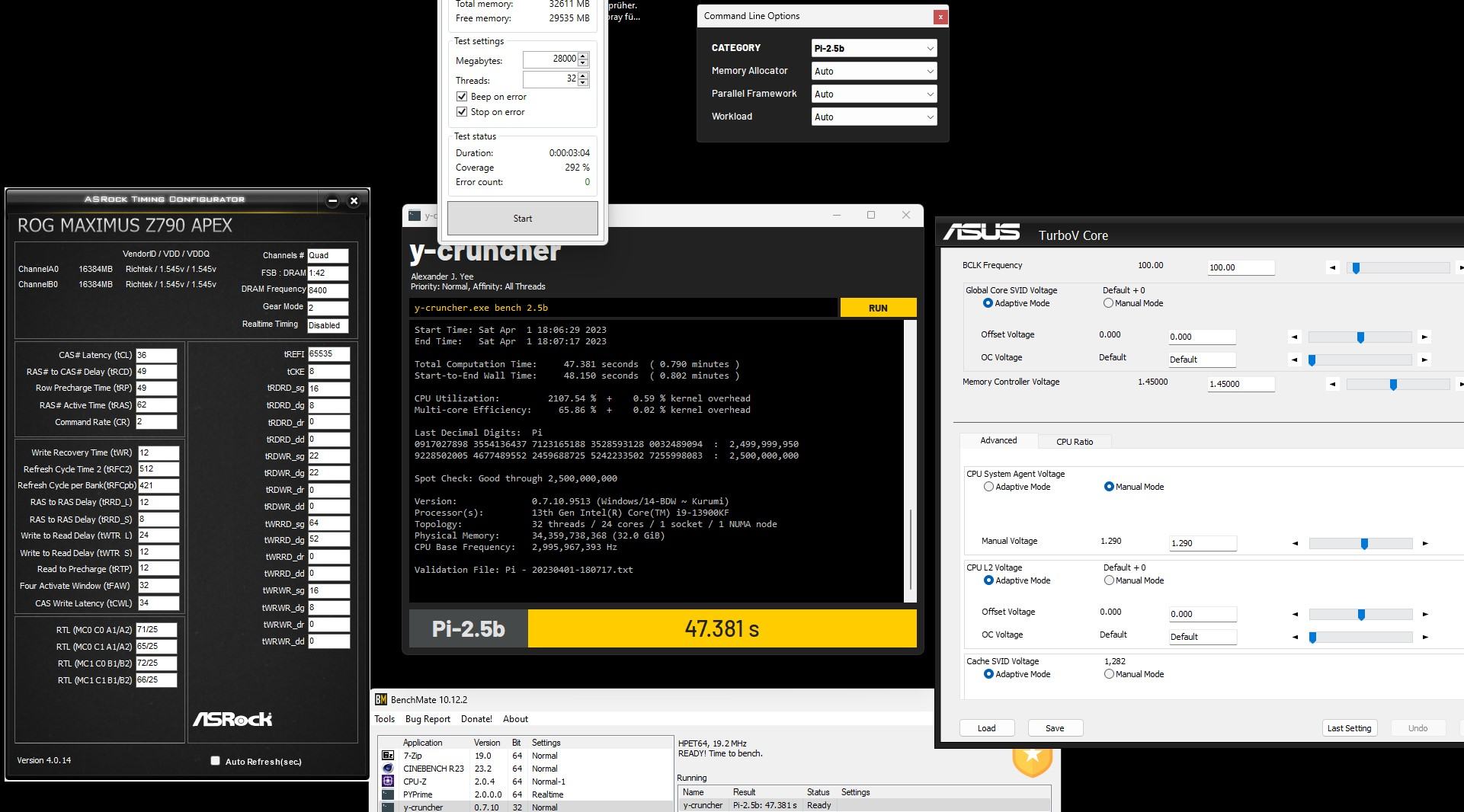Image resolution: width=1464 pixels, height=812 pixels.
Task: Click the Megabytes spinner arrows
Action: 583,59
